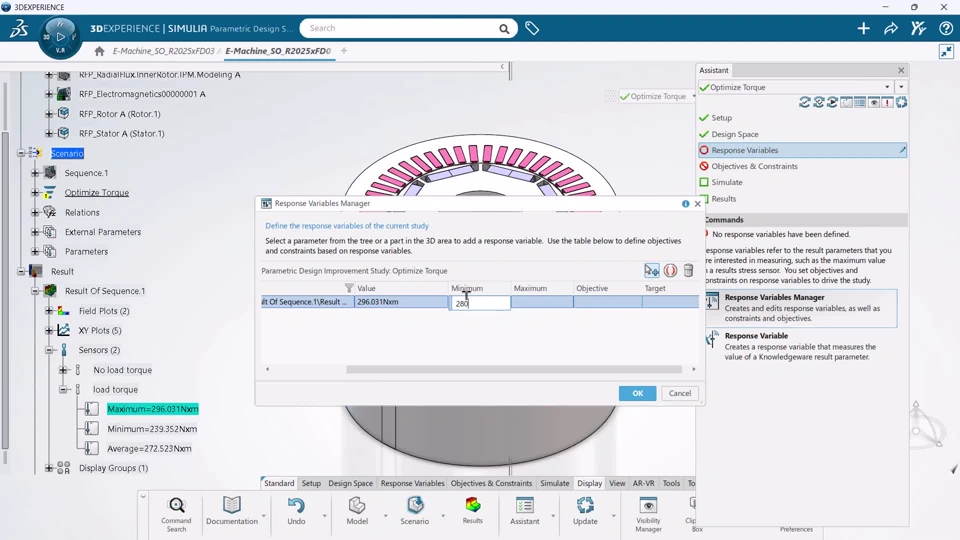Image resolution: width=960 pixels, height=540 pixels.
Task: Expand the Display Groups (1) node
Action: [50, 468]
